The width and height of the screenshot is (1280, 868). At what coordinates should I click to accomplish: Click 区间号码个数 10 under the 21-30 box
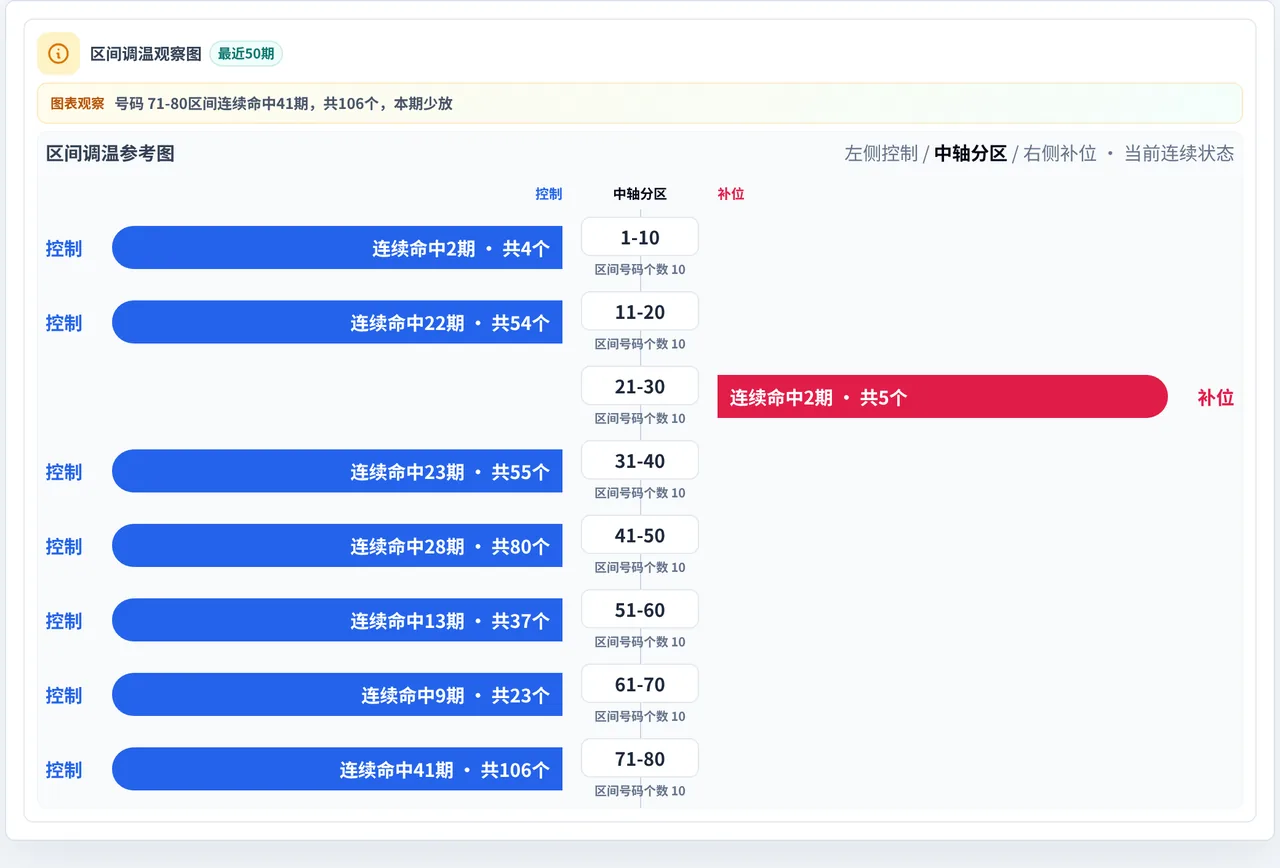[640, 418]
